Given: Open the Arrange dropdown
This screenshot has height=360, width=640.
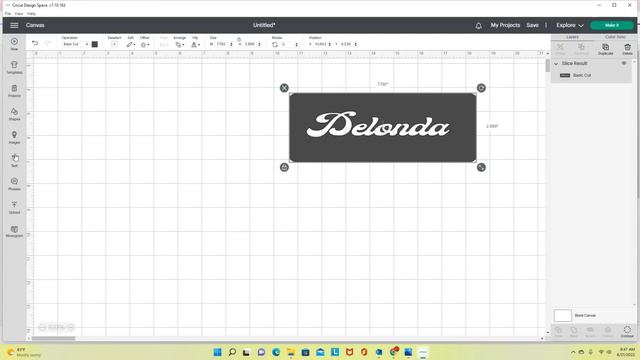Looking at the screenshot, I should click(x=180, y=44).
